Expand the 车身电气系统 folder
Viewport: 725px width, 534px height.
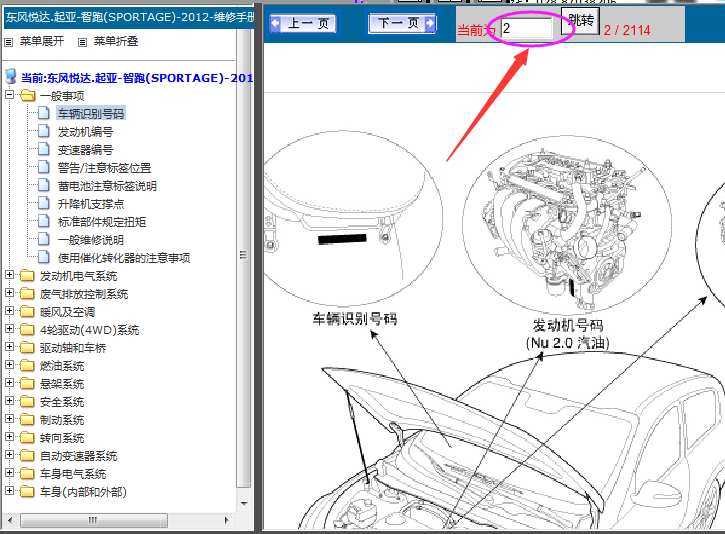coord(9,473)
